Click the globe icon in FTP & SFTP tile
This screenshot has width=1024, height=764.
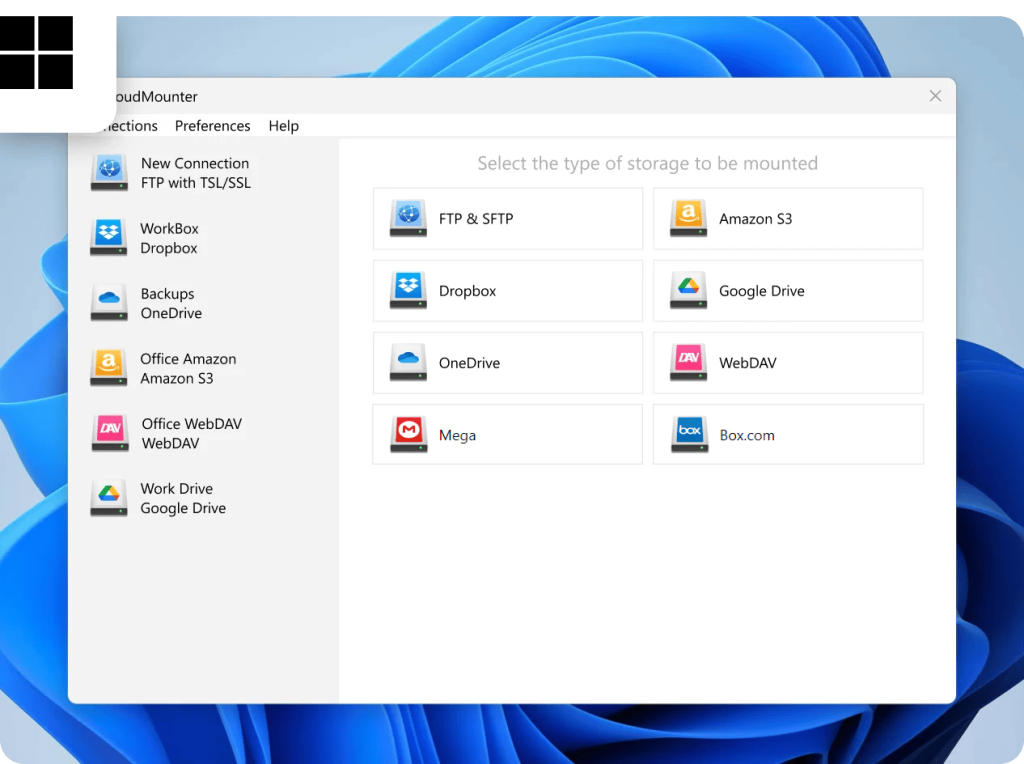click(408, 218)
